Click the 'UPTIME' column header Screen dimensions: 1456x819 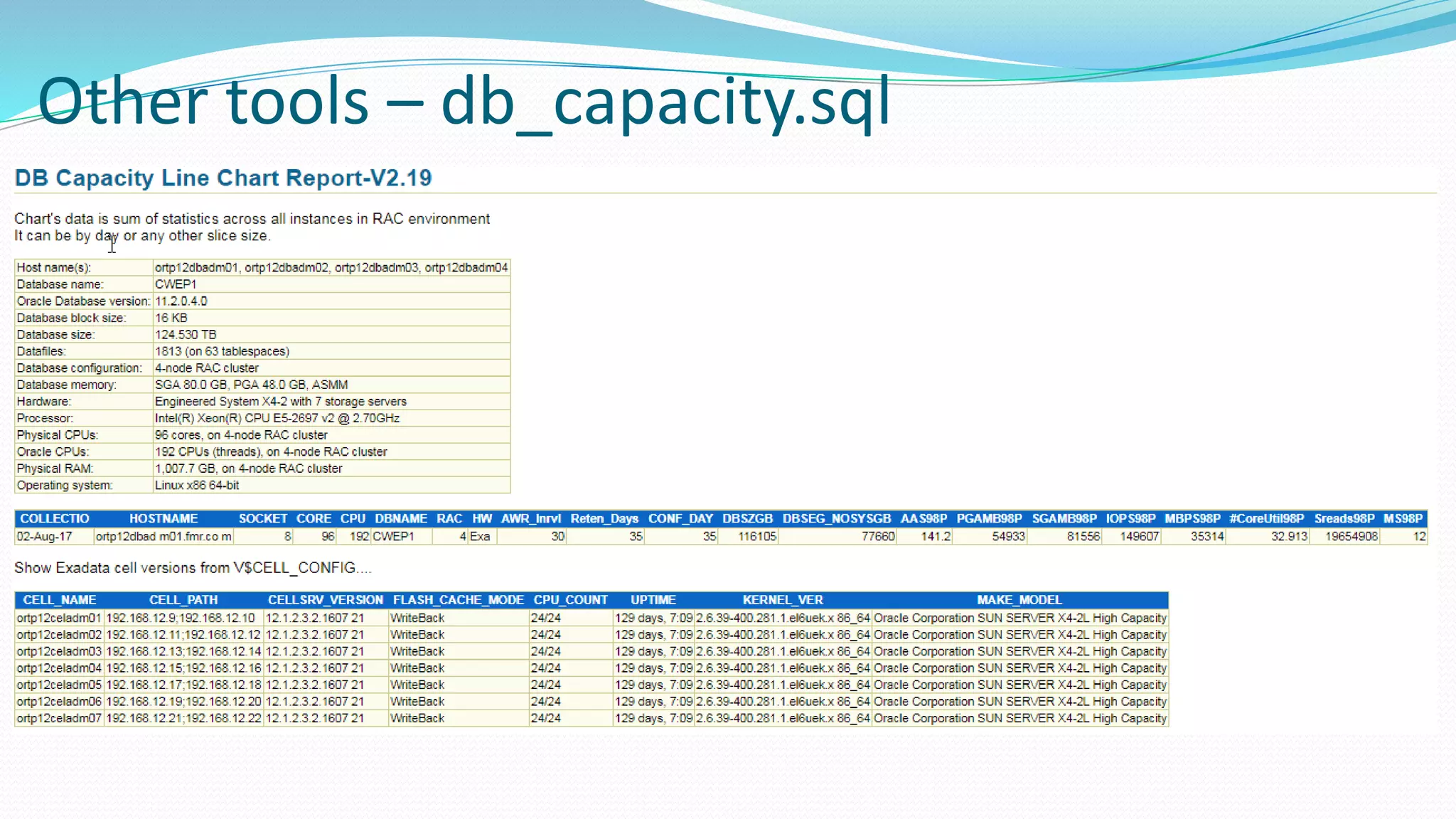[653, 600]
